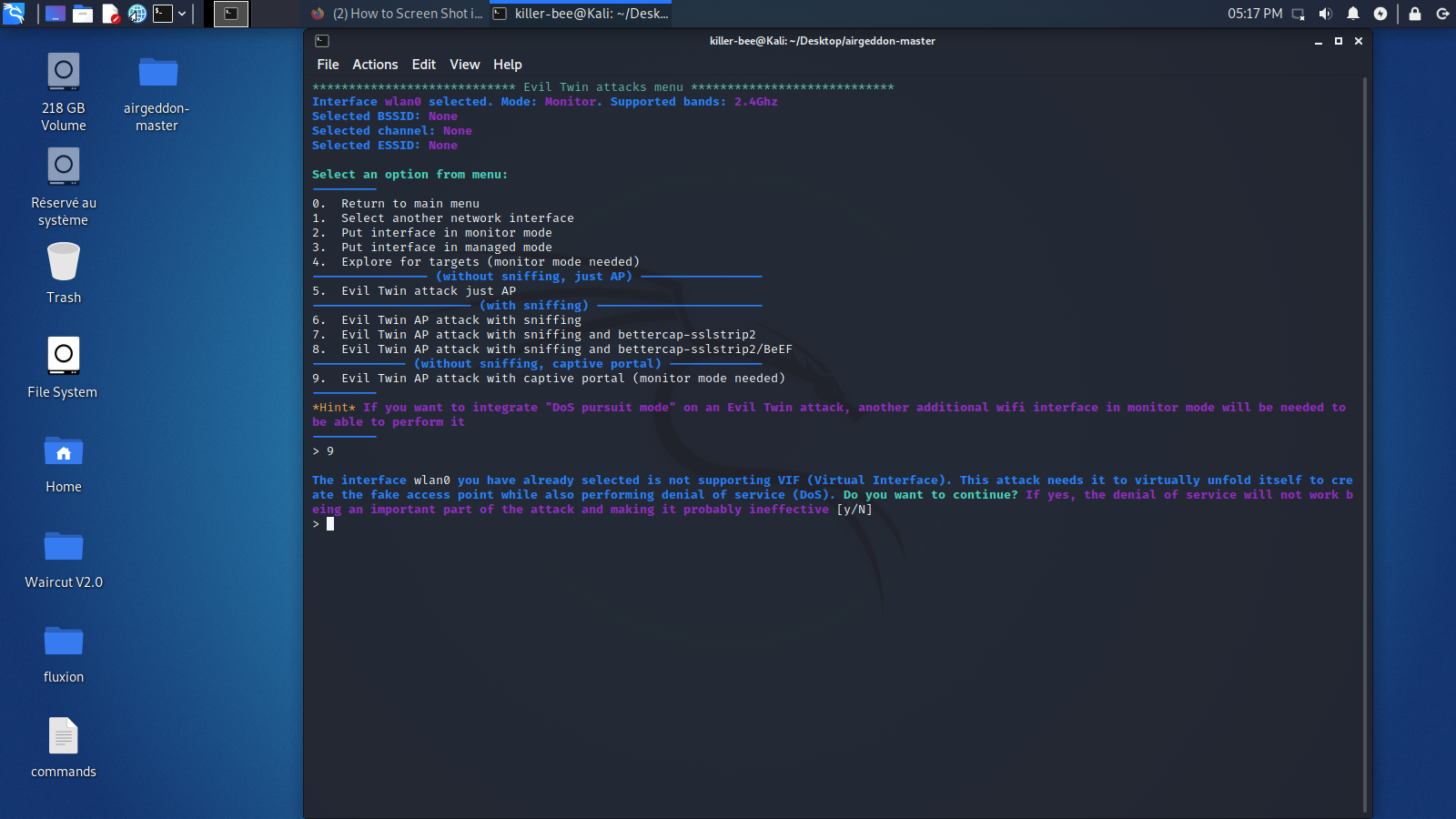Click 'Selected channel: None' line
The width and height of the screenshot is (1456, 819).
point(392,131)
